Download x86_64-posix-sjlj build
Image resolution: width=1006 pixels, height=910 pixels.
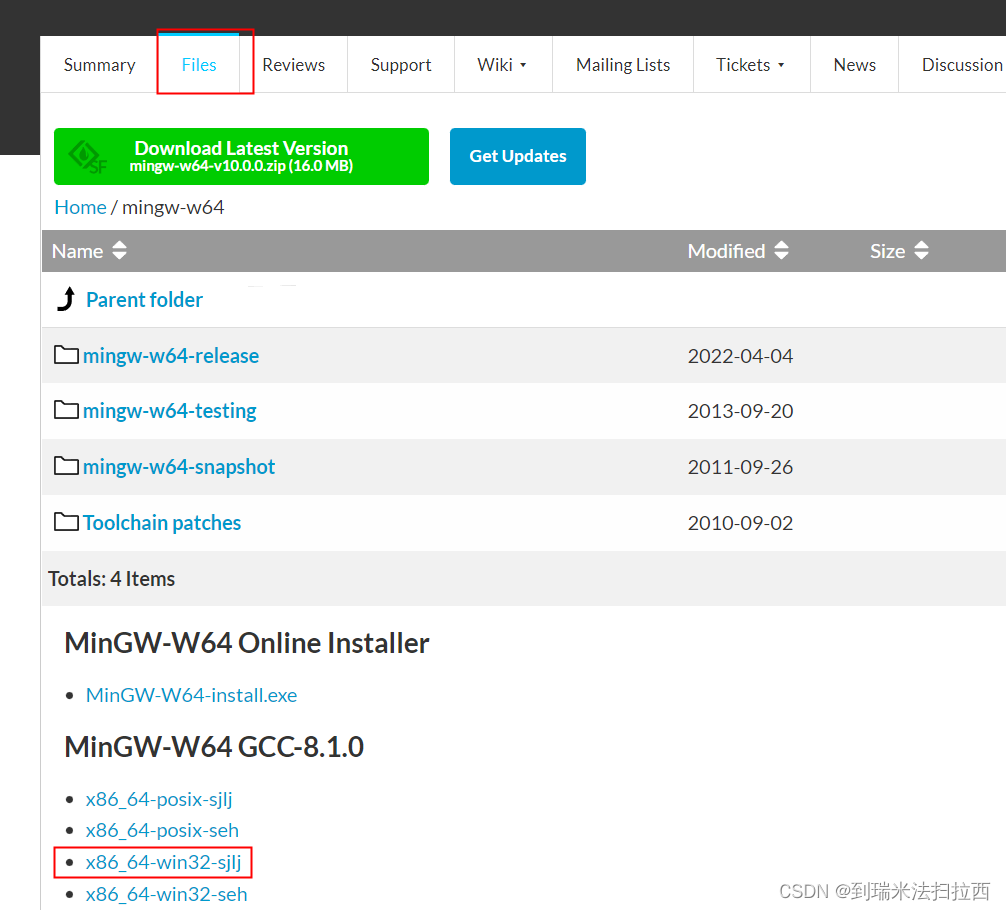[x=159, y=799]
